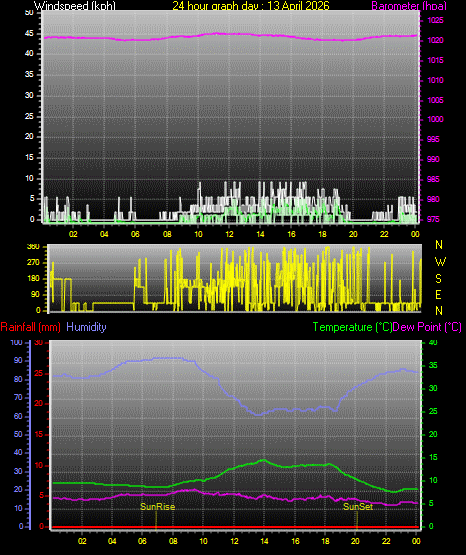Click the 12 hour tick on windspeed chart
Image resolution: width=466 pixels, height=555 pixels.
point(229,234)
